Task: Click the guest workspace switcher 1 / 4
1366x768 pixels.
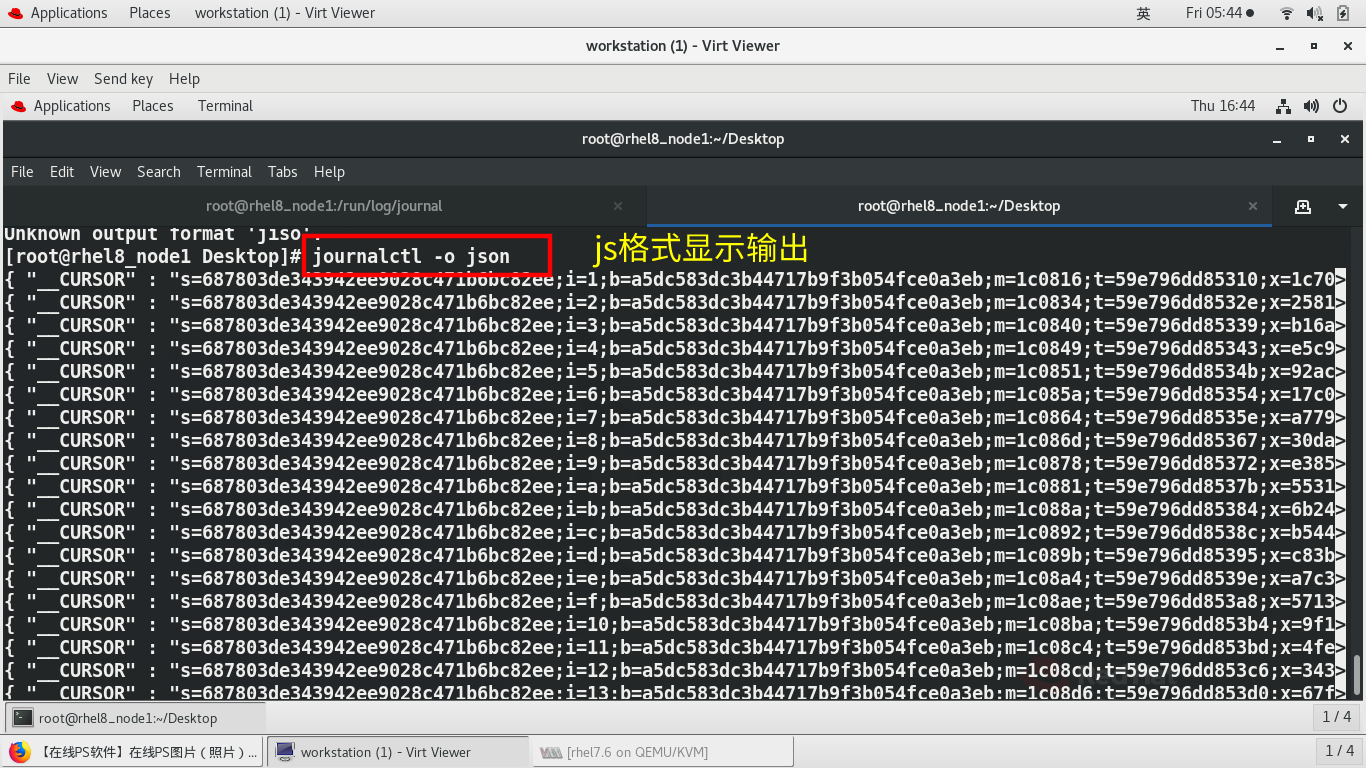Action: 1336,717
